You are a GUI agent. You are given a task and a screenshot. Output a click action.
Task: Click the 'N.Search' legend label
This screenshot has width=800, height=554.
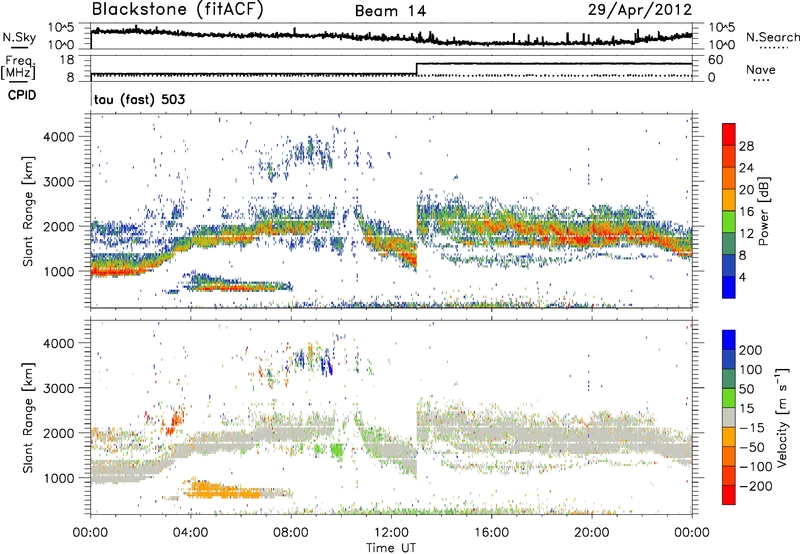pos(772,37)
